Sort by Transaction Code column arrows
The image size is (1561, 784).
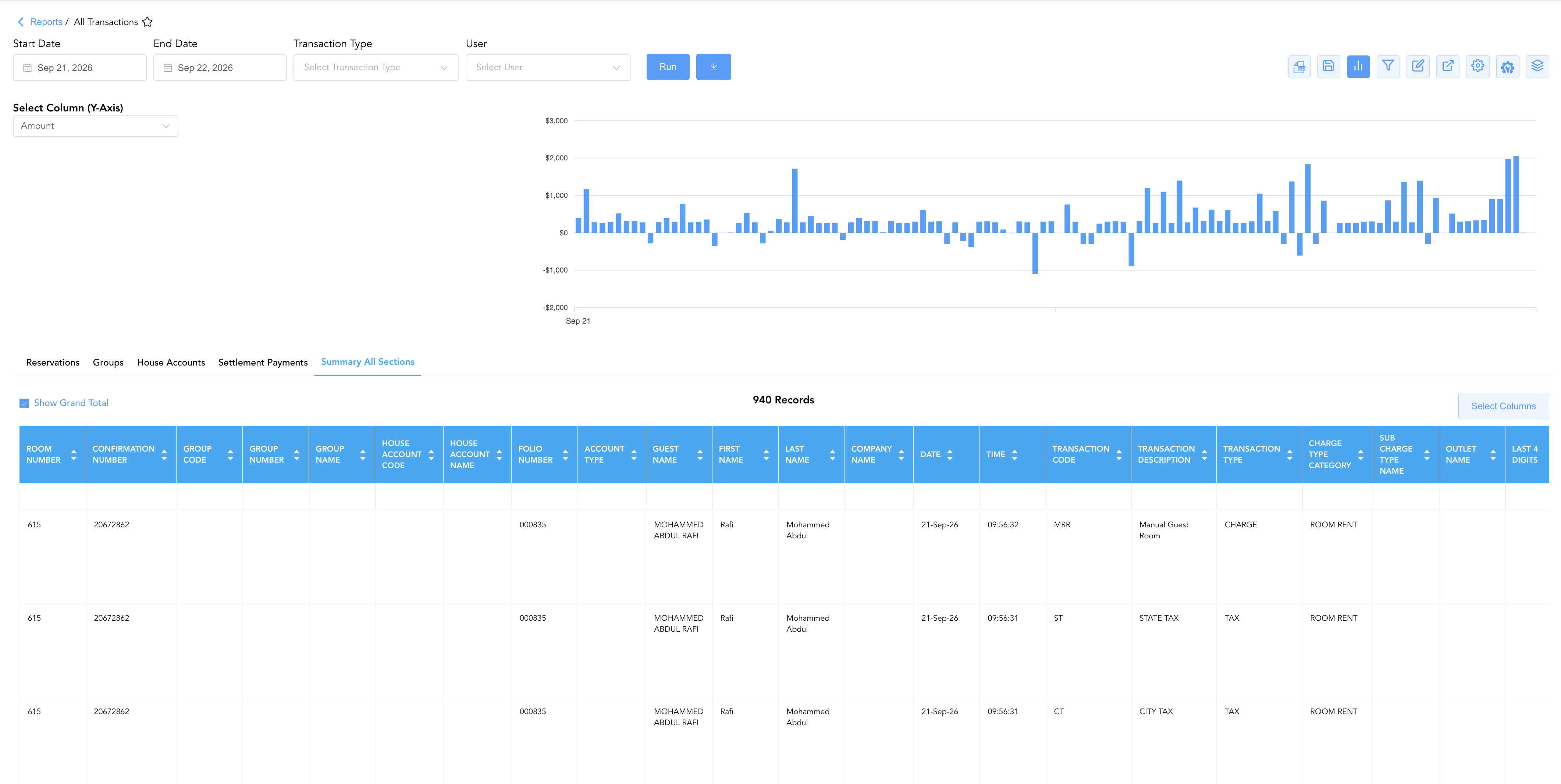click(1119, 455)
